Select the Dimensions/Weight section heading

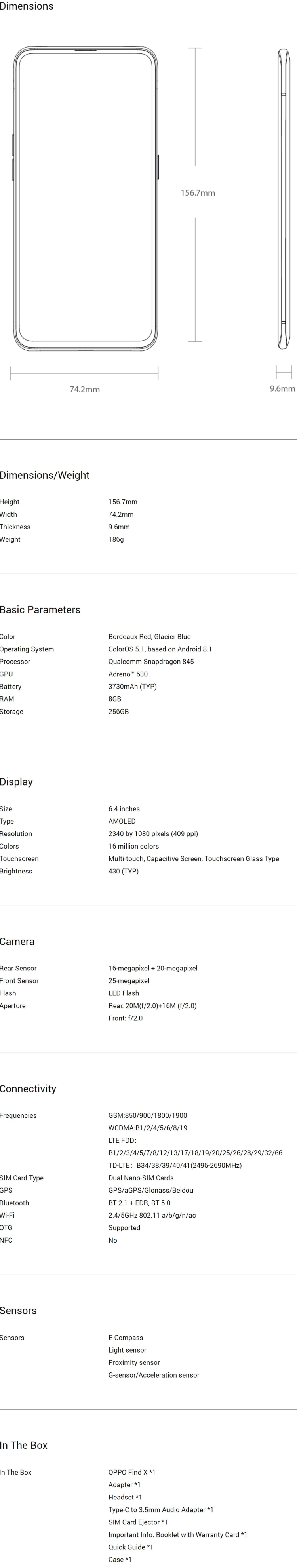pos(44,476)
